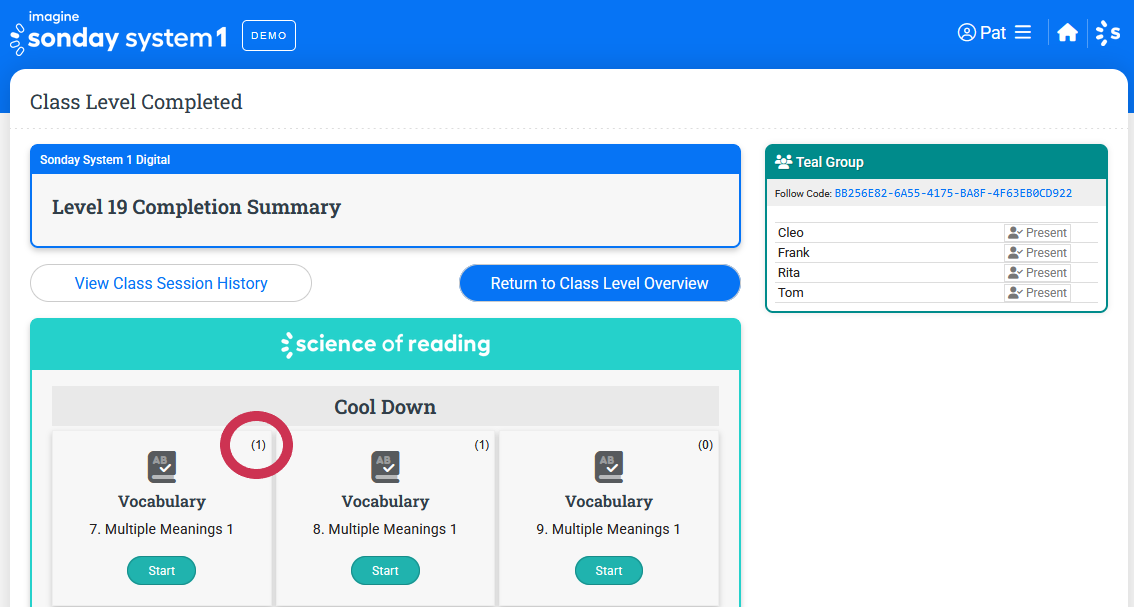Screen dimensions: 1134x607
Task: Click the DEMO badge
Action: click(269, 35)
